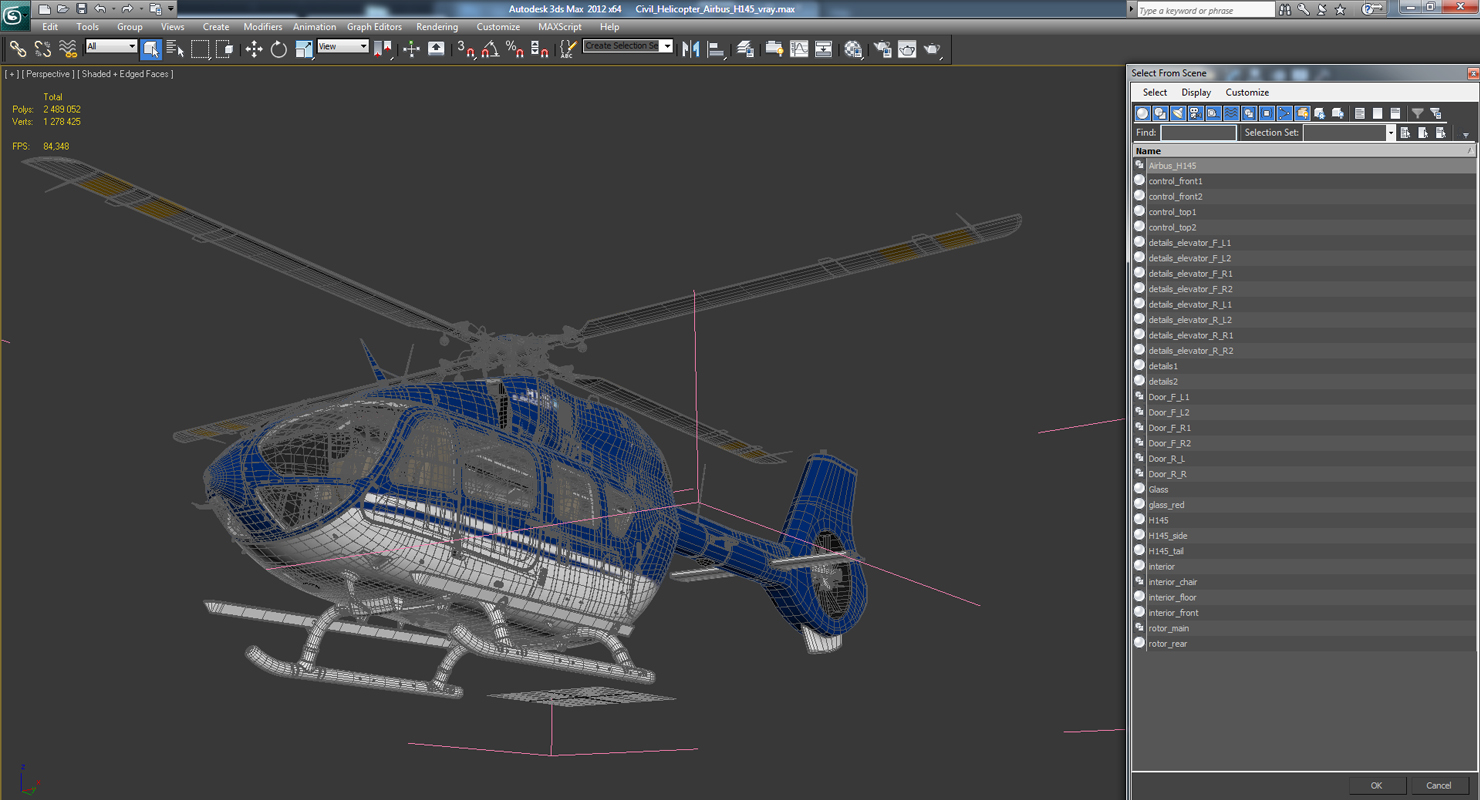The height and width of the screenshot is (800, 1480).
Task: Toggle Display Geometry filter in Select From Scene
Action: pyautogui.click(x=1142, y=113)
